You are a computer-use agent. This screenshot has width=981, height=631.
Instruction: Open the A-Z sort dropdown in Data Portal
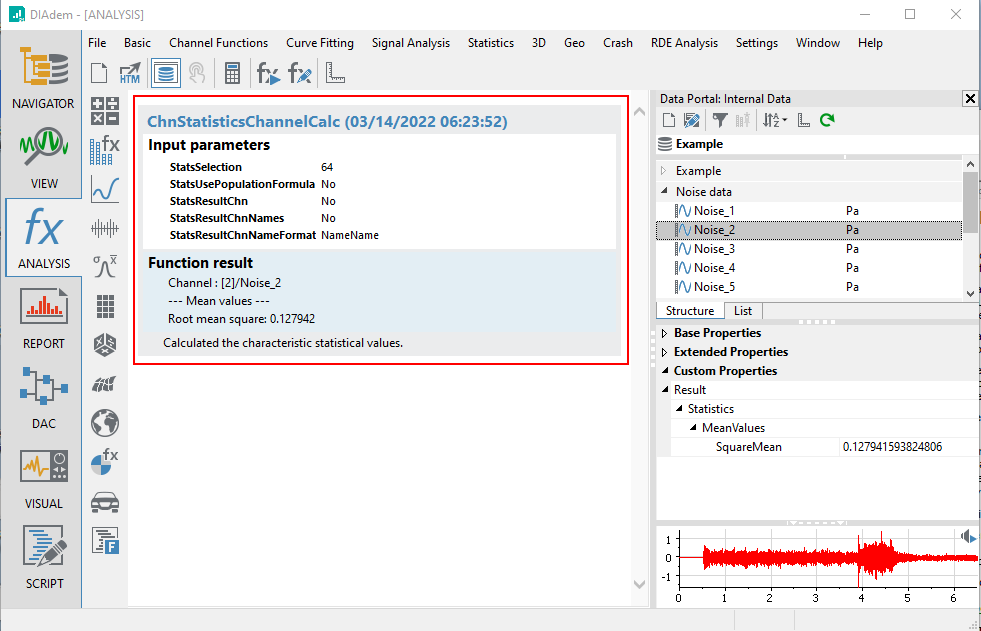point(774,120)
